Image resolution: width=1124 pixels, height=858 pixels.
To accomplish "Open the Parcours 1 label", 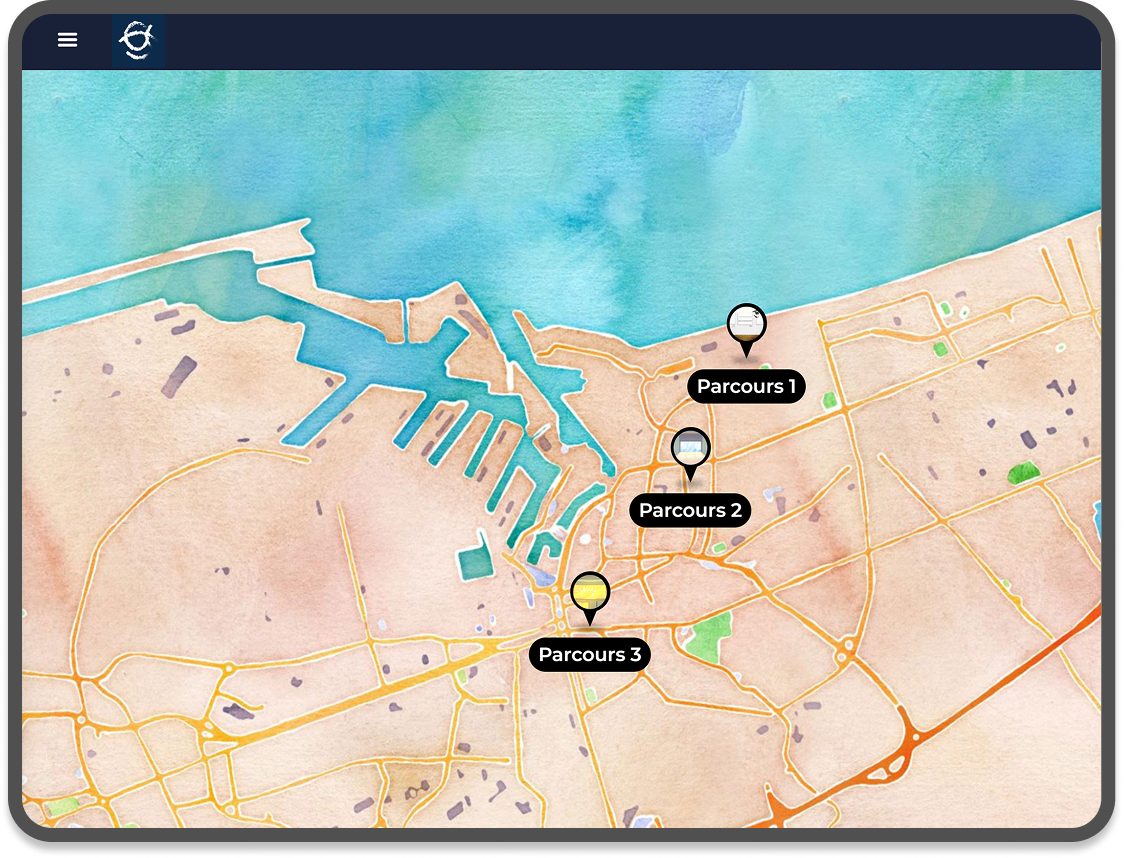I will pos(746,387).
